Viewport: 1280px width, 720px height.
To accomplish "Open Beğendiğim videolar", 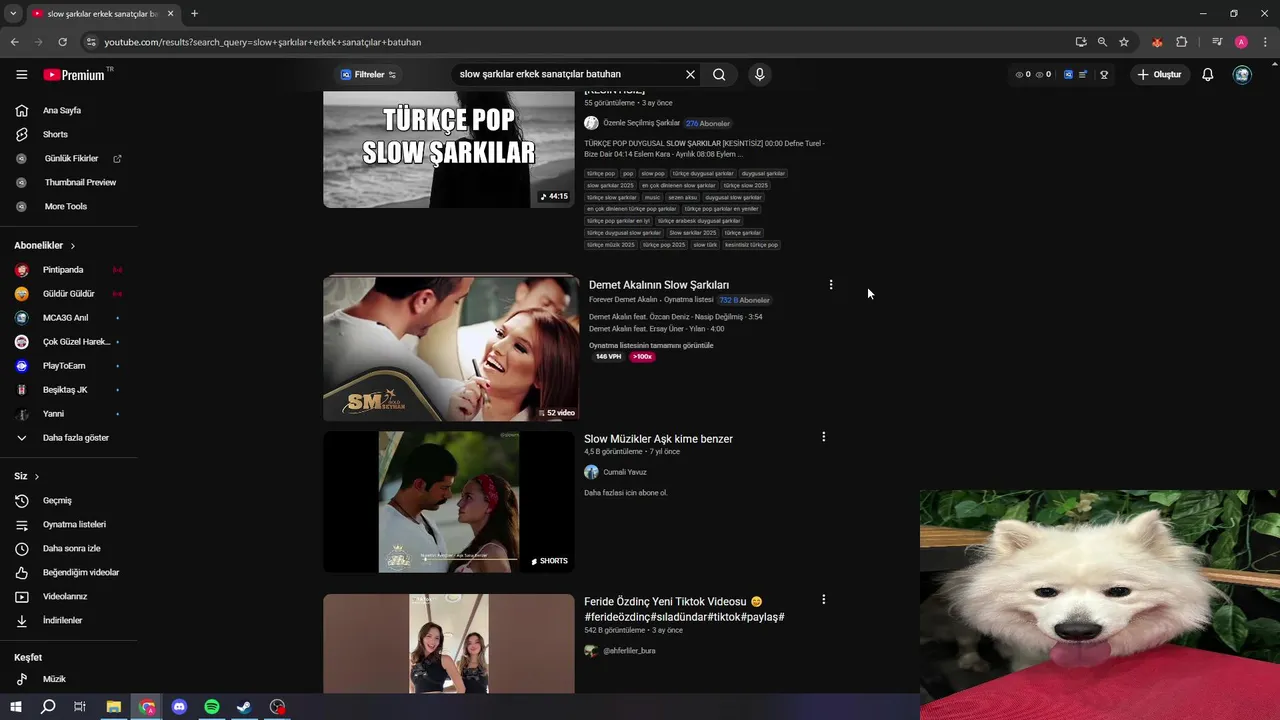I will (x=80, y=573).
